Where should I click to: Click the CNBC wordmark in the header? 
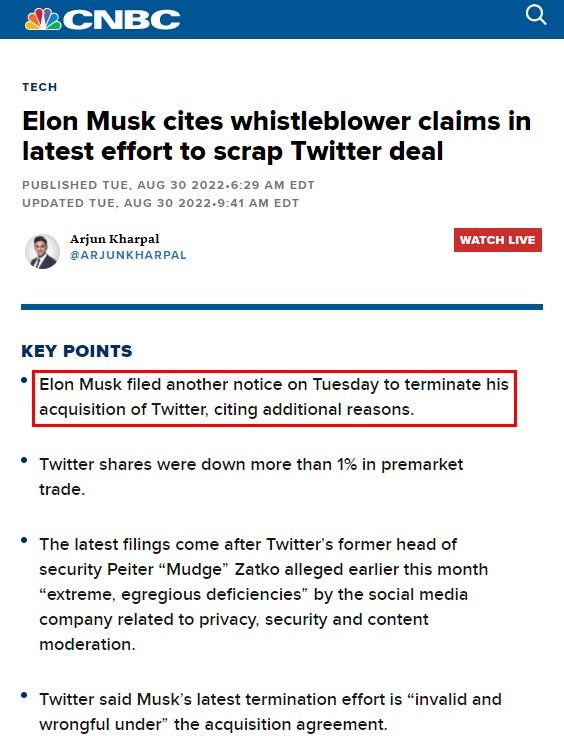122,20
